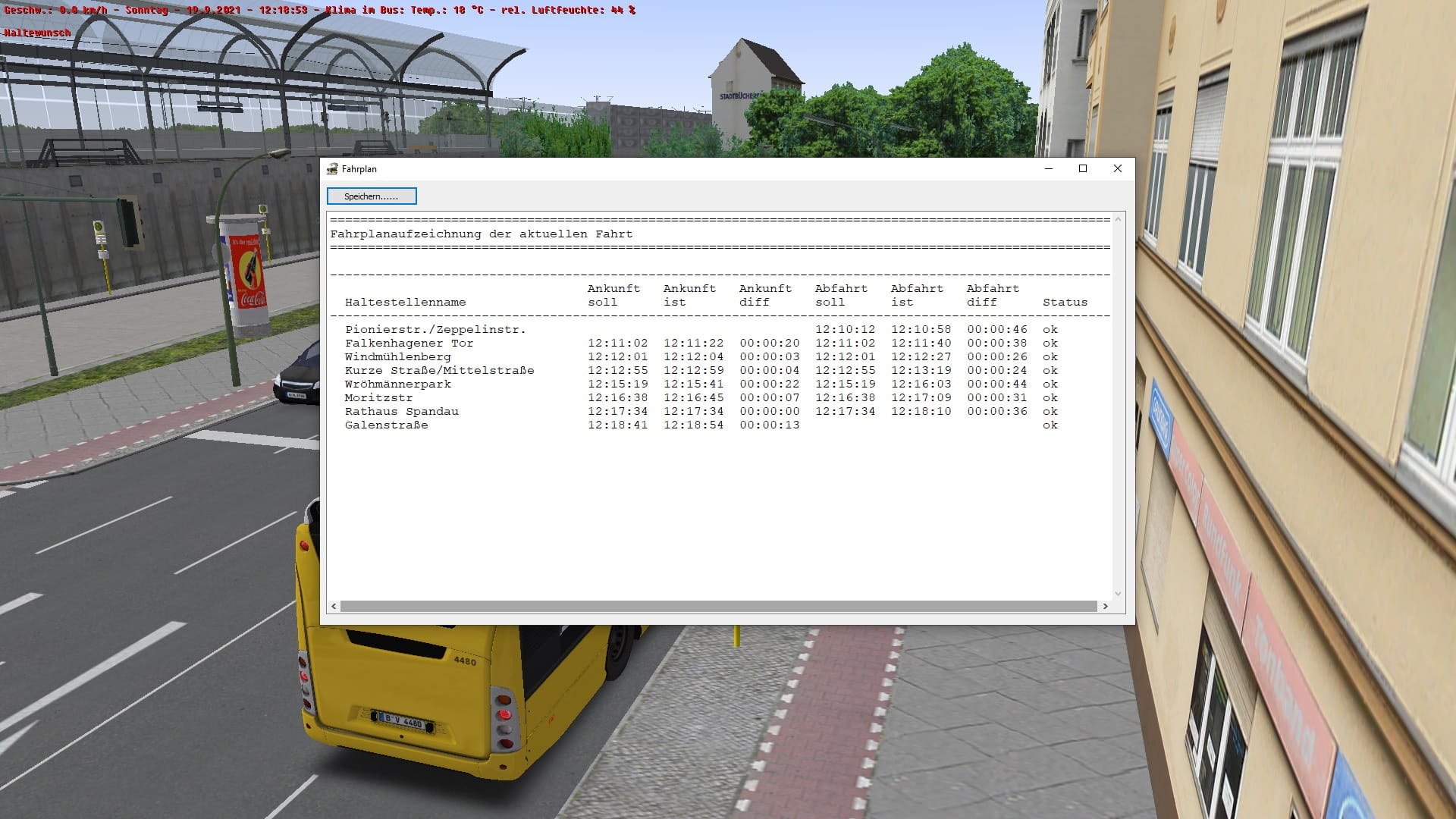Click the Galenstraße stop entry
The width and height of the screenshot is (1456, 819).
point(386,425)
